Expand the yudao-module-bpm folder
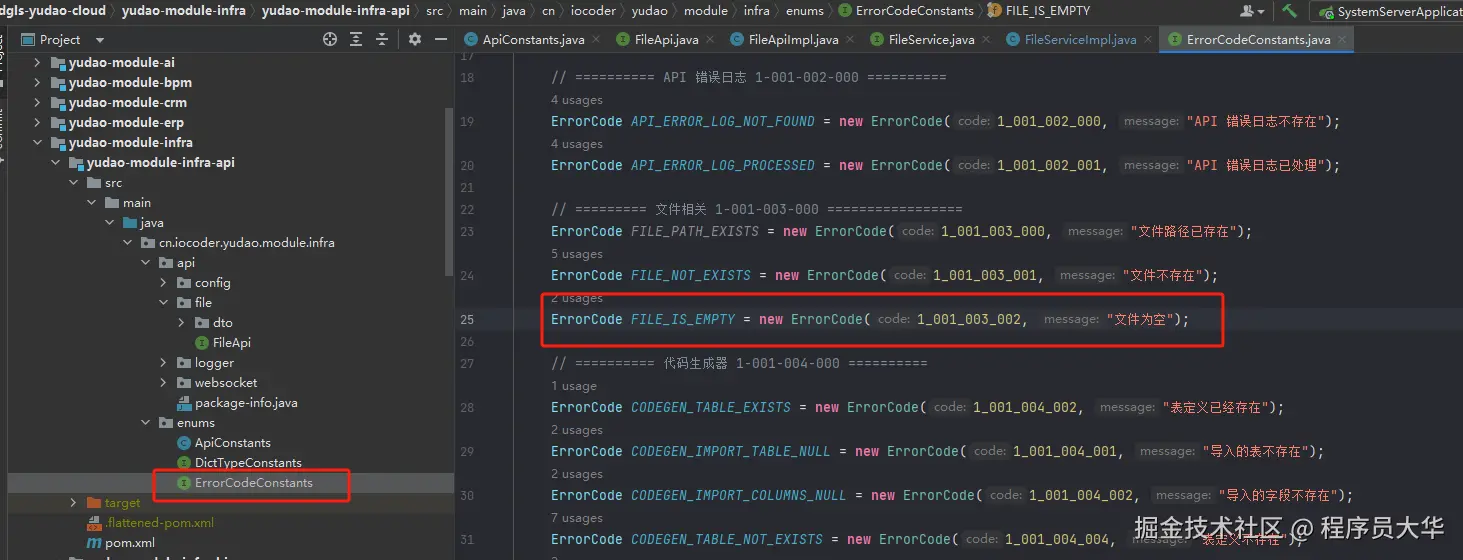Screen dimensions: 1463x560 point(37,82)
